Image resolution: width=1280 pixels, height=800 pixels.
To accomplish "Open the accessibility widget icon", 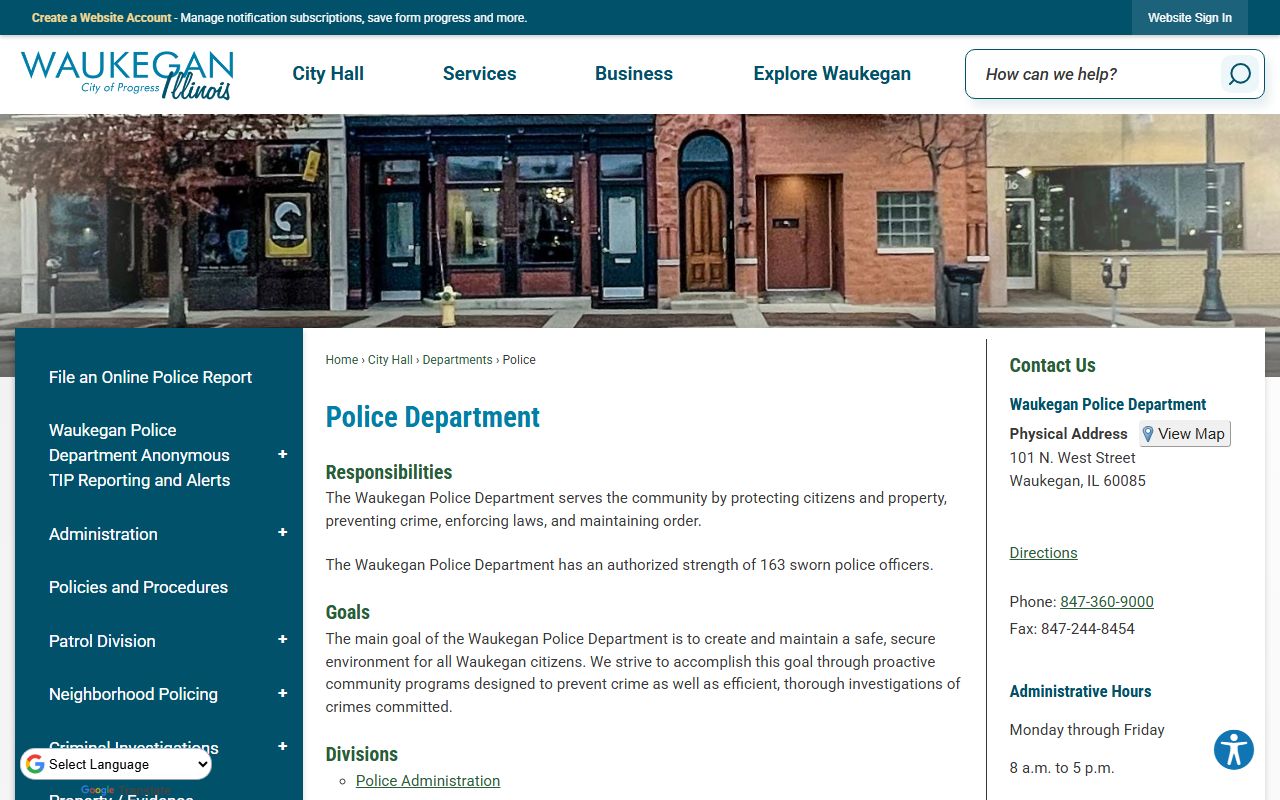I will click(1234, 750).
